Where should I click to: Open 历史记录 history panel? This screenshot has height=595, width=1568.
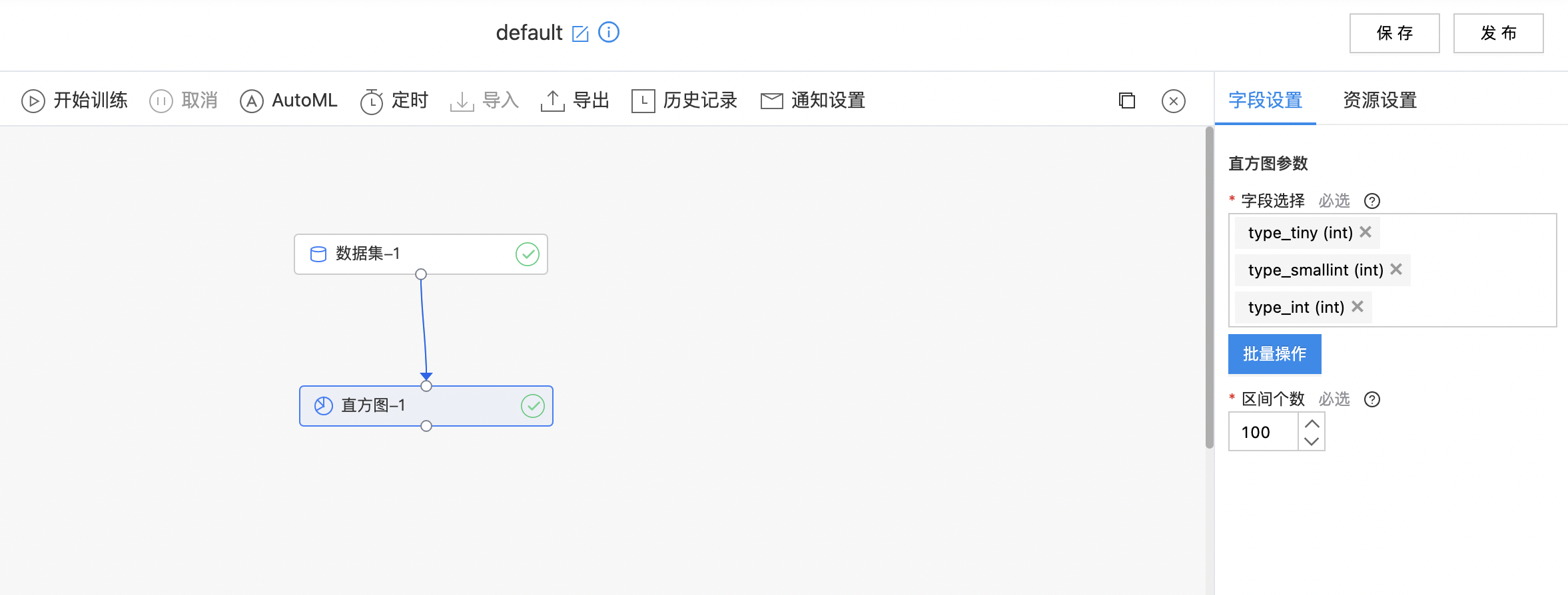tap(685, 100)
